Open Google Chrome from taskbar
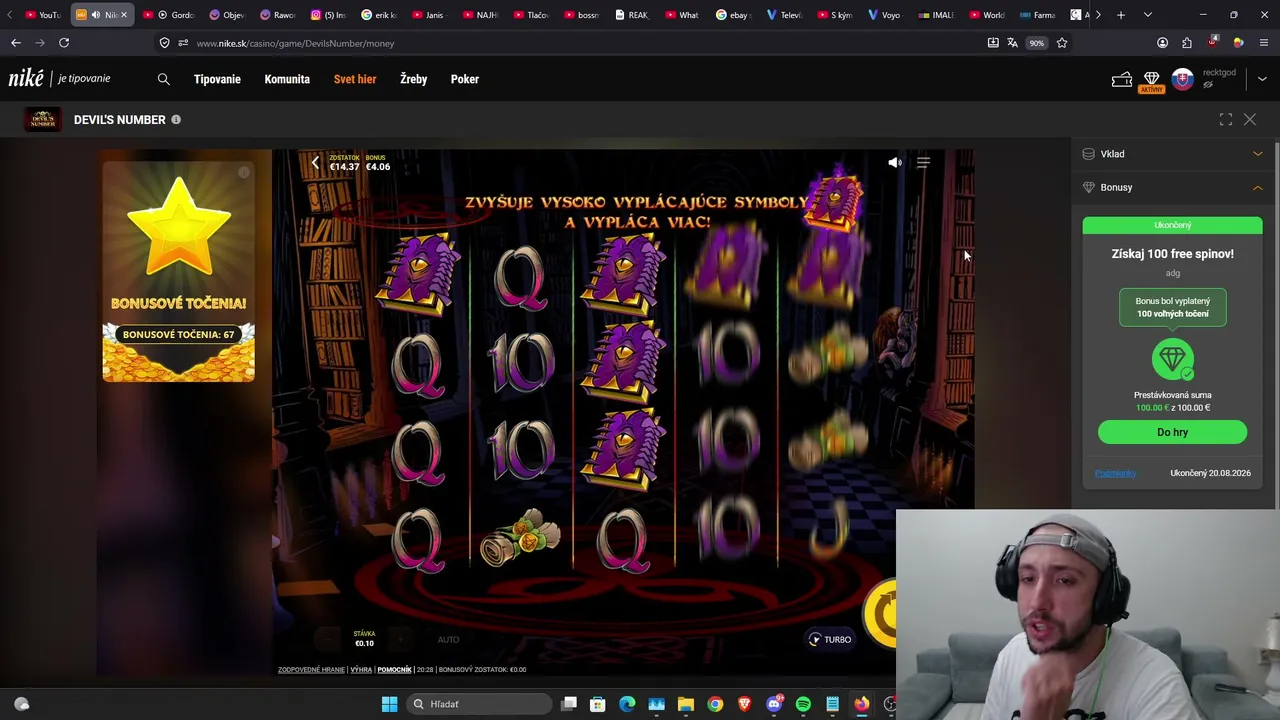The height and width of the screenshot is (720, 1280). pos(715,704)
